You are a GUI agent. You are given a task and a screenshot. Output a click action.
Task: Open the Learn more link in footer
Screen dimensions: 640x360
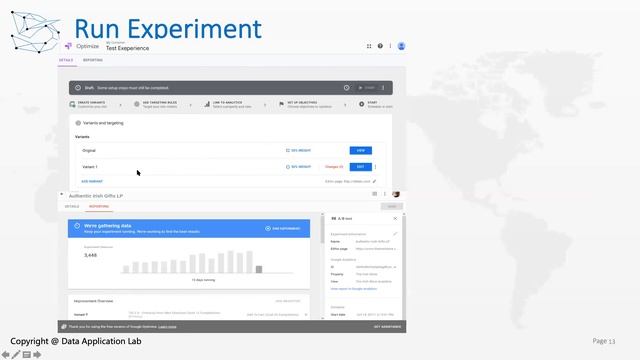click(x=167, y=327)
